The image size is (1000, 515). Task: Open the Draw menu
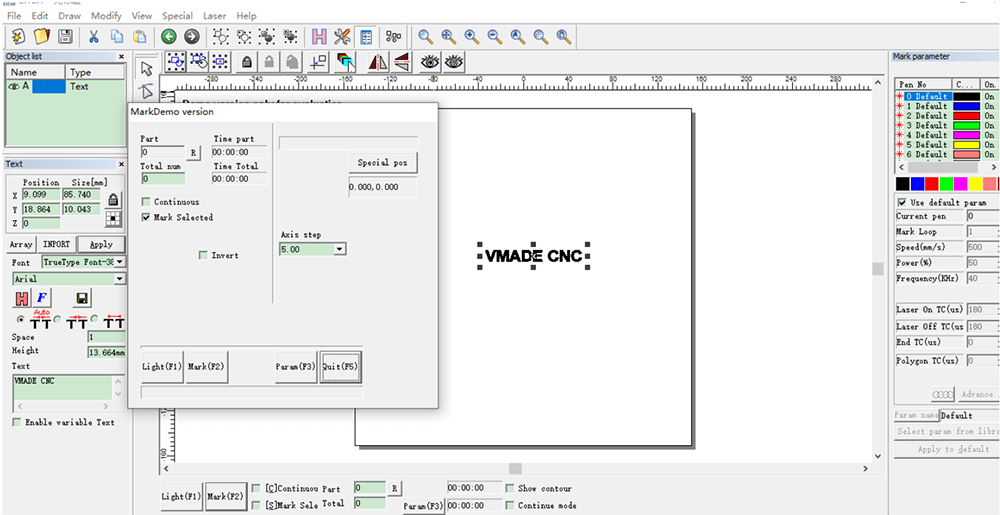pos(70,15)
